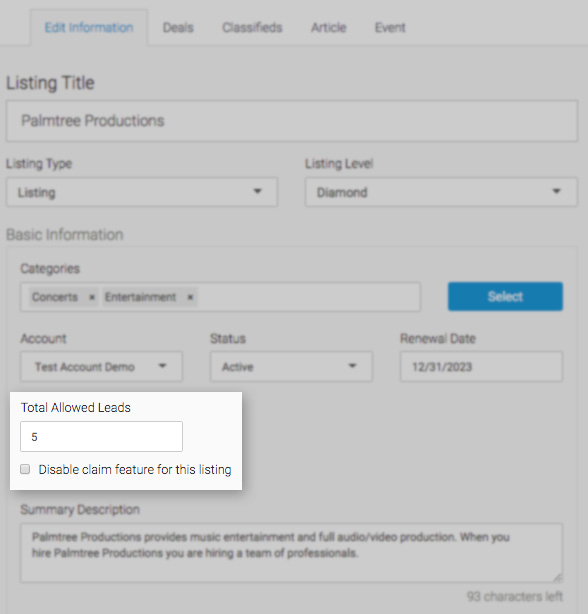Go to the Article tab

[328, 27]
